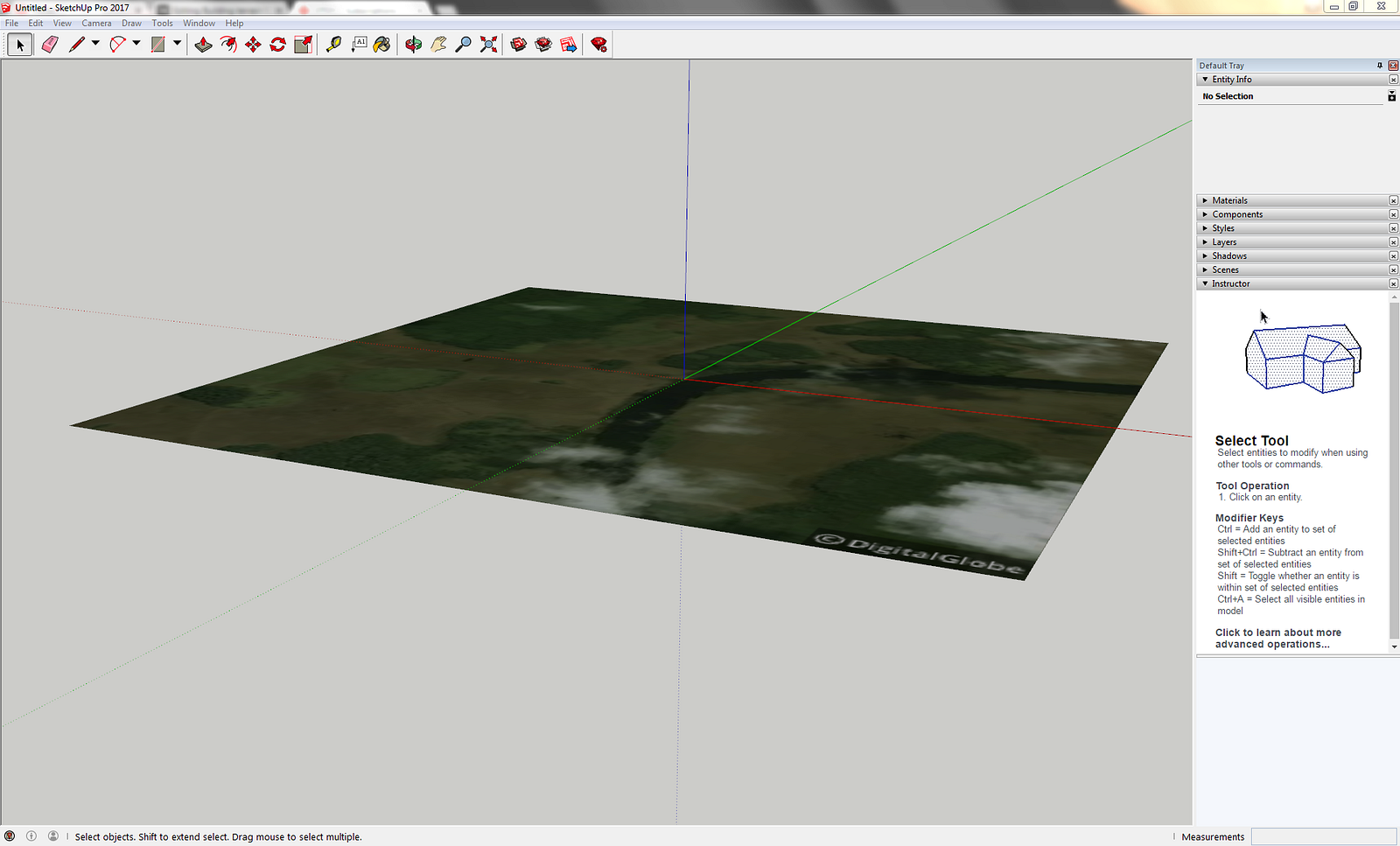Open the Camera menu
The height and width of the screenshot is (846, 1400).
pos(96,24)
